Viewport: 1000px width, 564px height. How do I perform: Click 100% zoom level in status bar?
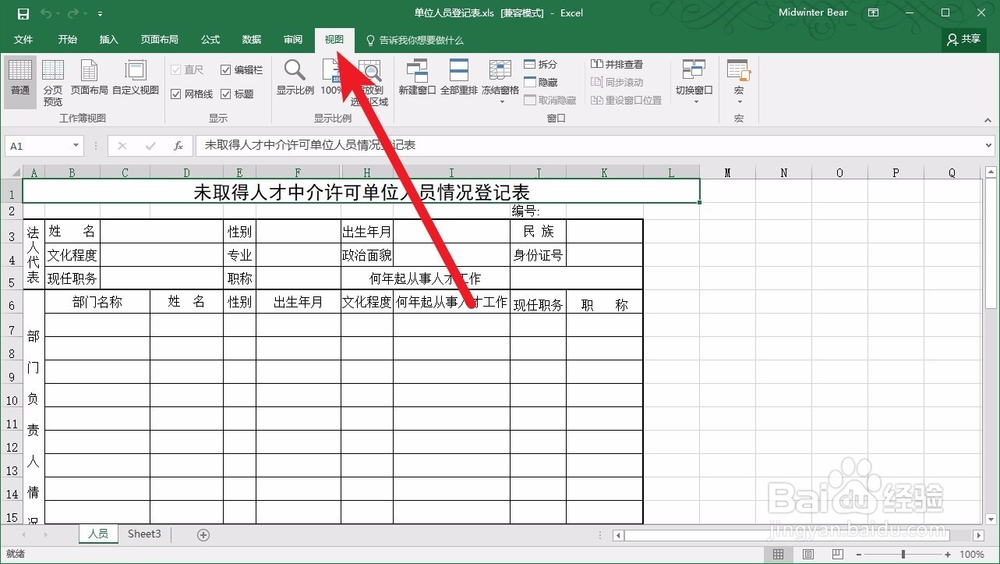click(971, 555)
